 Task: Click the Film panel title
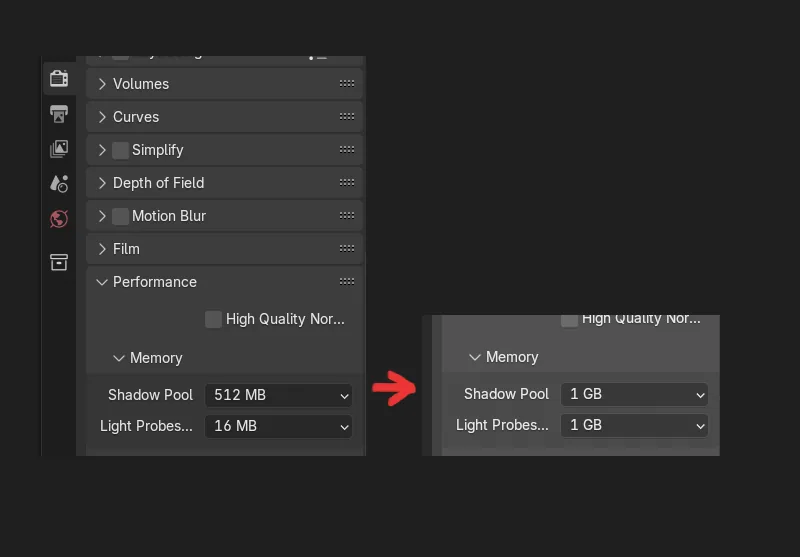point(126,249)
